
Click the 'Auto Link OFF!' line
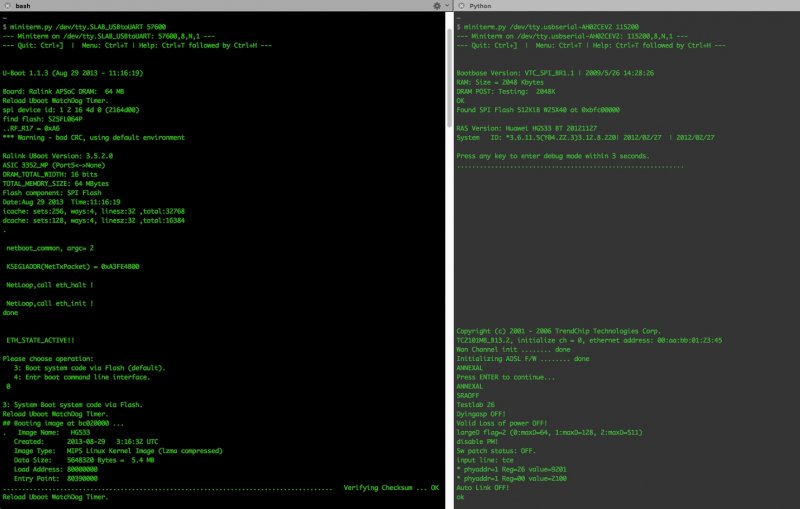pos(483,488)
